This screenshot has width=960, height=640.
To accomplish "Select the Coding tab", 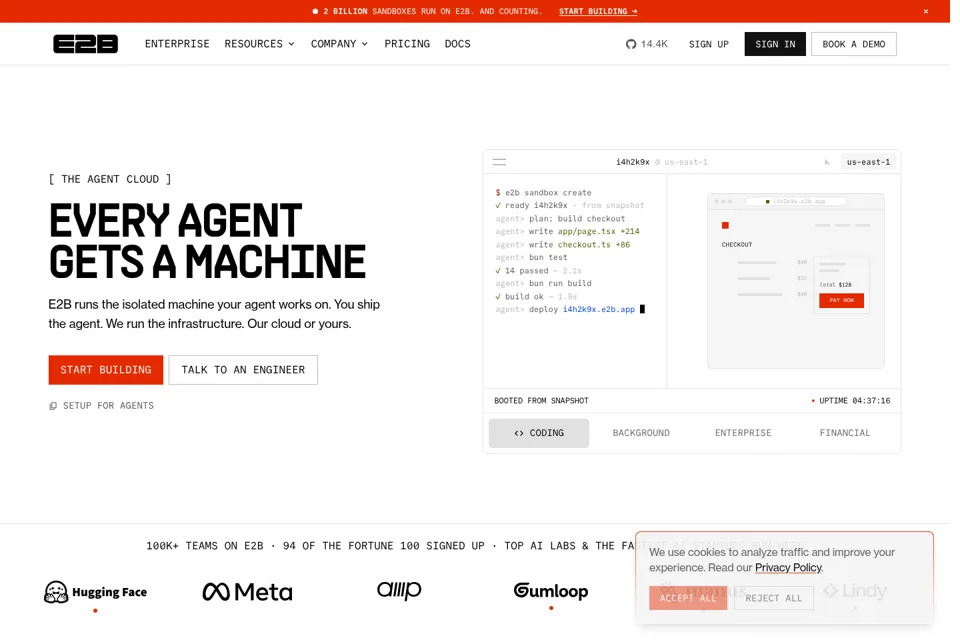I will tap(539, 433).
